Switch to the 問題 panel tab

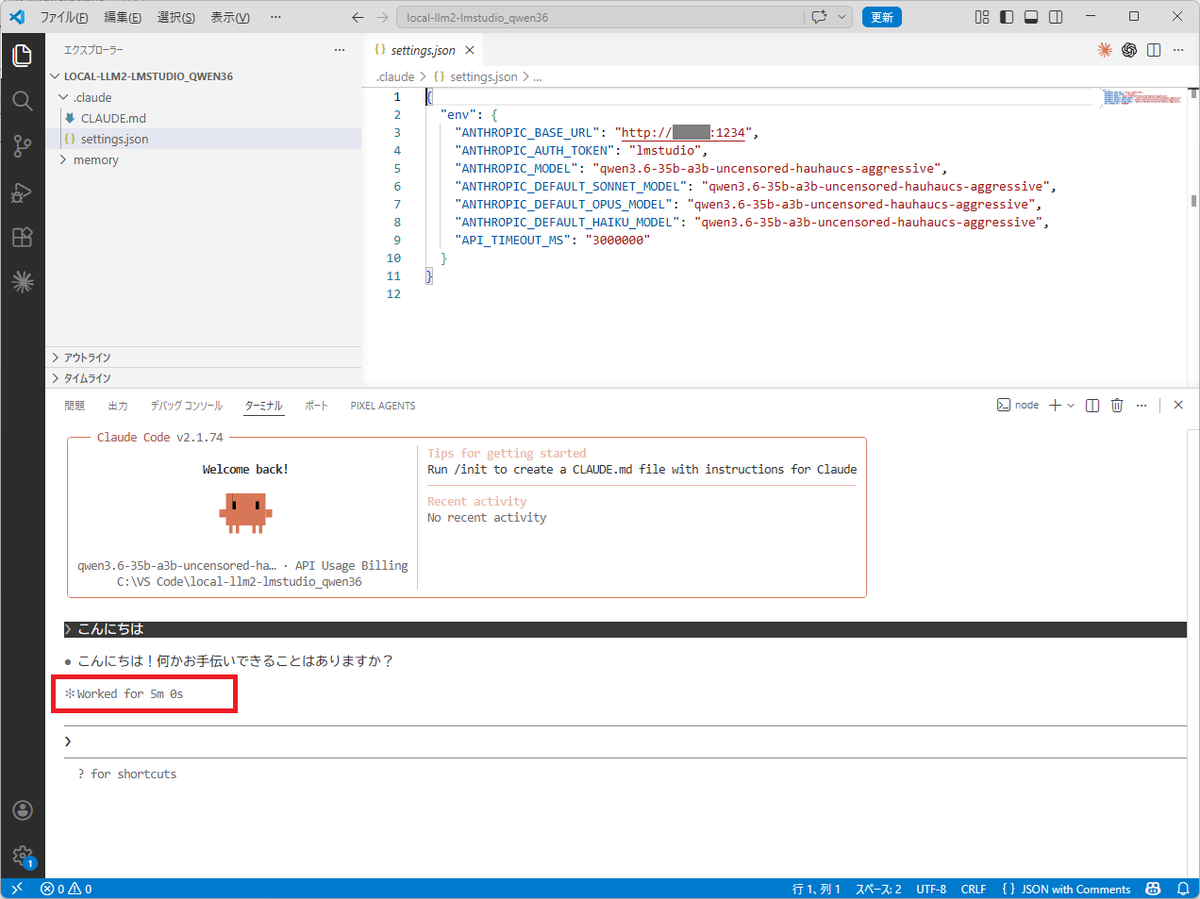[74, 405]
